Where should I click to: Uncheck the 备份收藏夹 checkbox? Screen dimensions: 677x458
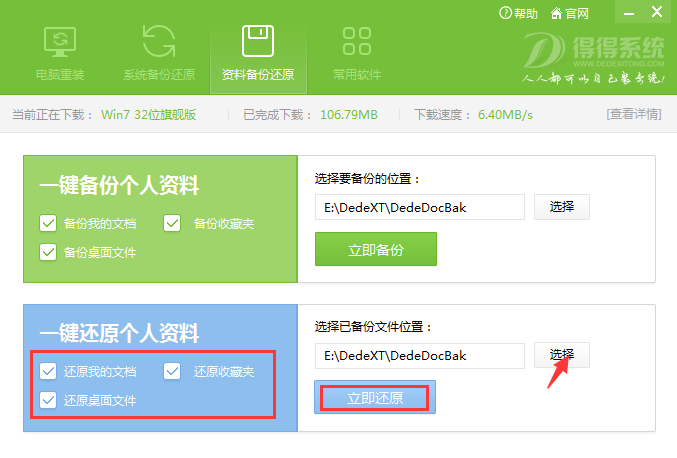point(172,223)
